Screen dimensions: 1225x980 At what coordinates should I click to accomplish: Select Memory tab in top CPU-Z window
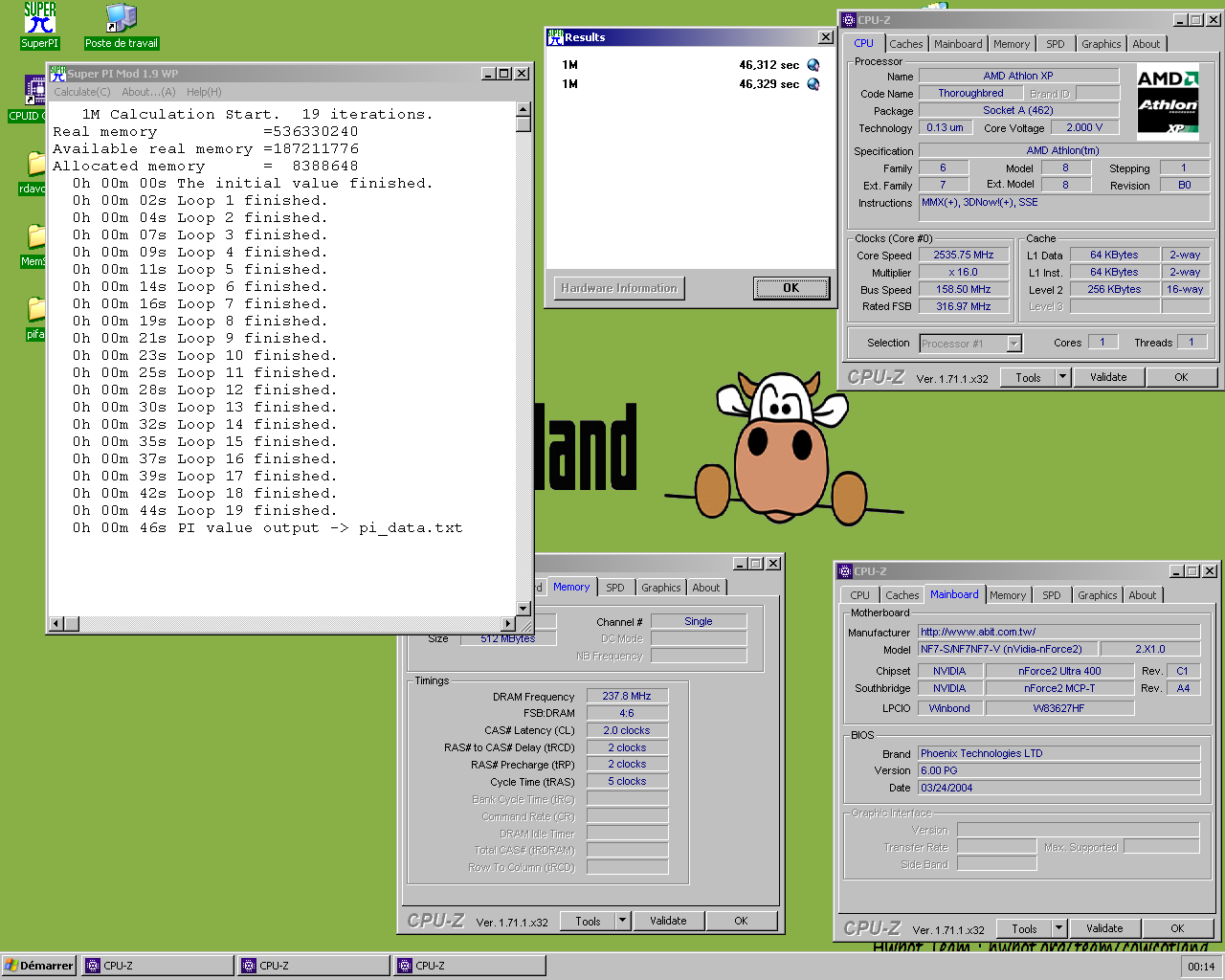(x=1012, y=44)
